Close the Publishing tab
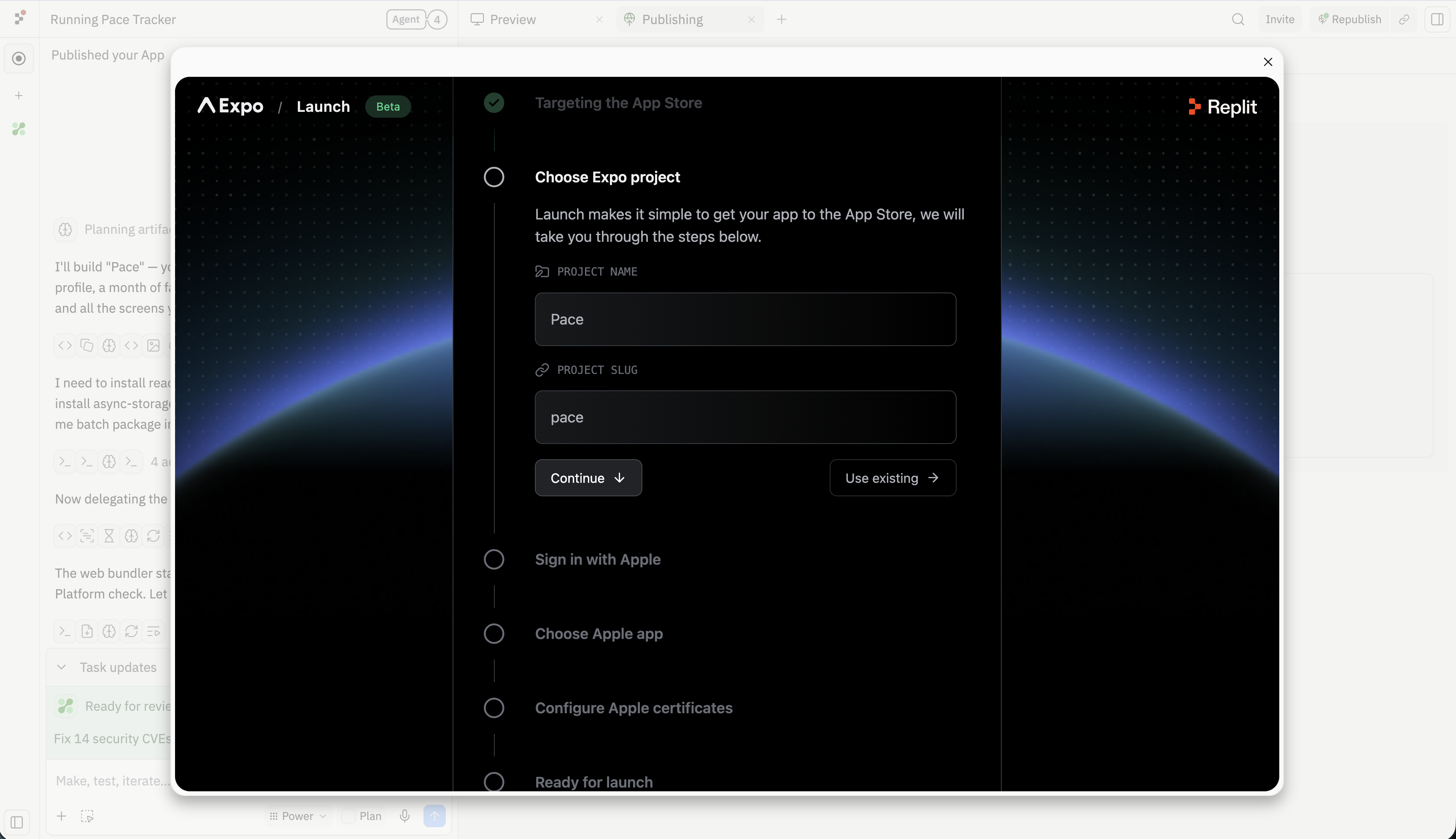This screenshot has height=839, width=1456. (751, 19)
